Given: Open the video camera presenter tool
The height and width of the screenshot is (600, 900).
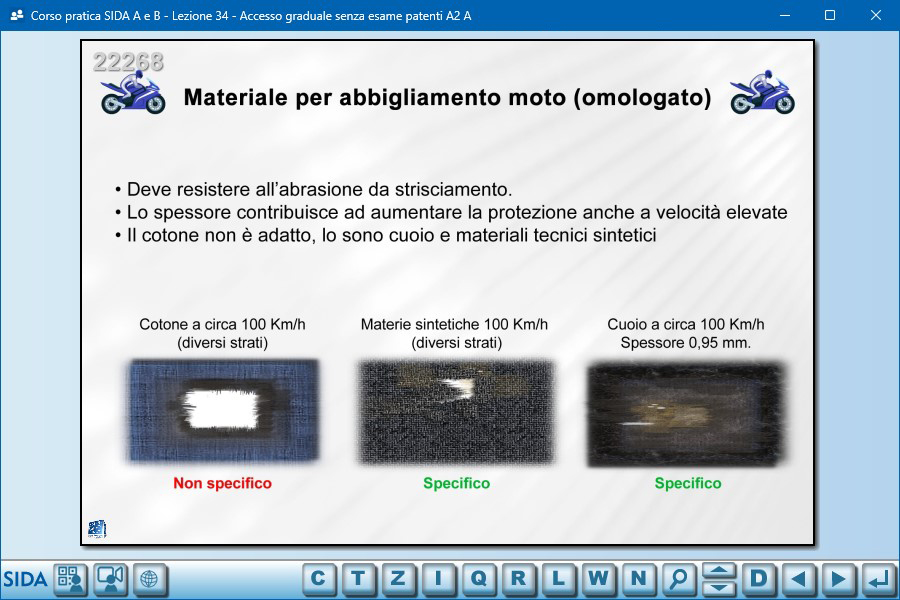Looking at the screenshot, I should (x=110, y=579).
